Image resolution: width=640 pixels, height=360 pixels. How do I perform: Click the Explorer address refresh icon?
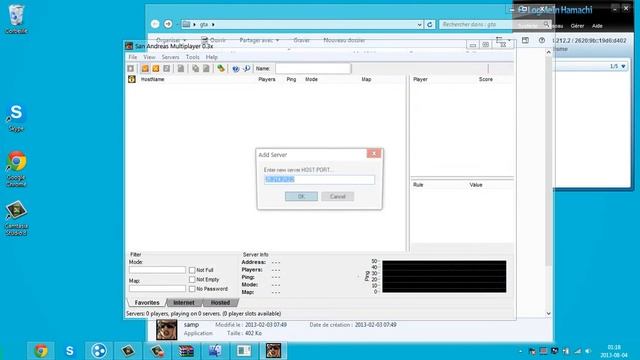click(x=429, y=24)
